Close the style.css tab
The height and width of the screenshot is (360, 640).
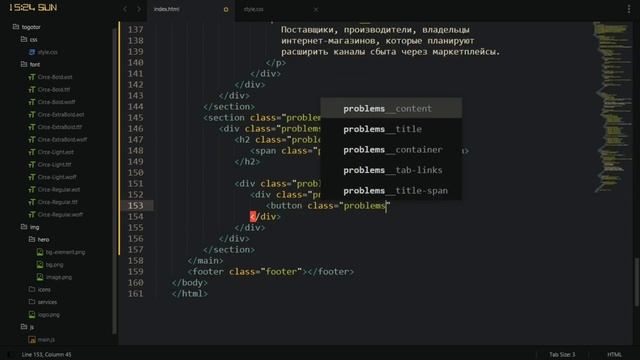click(x=316, y=9)
